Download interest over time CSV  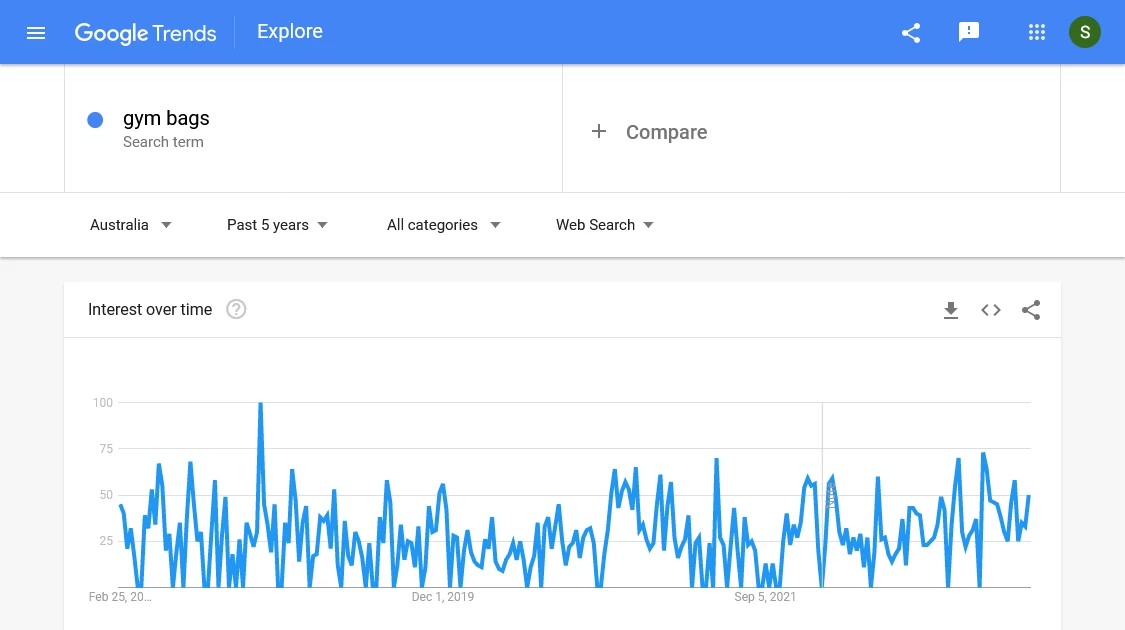point(951,310)
